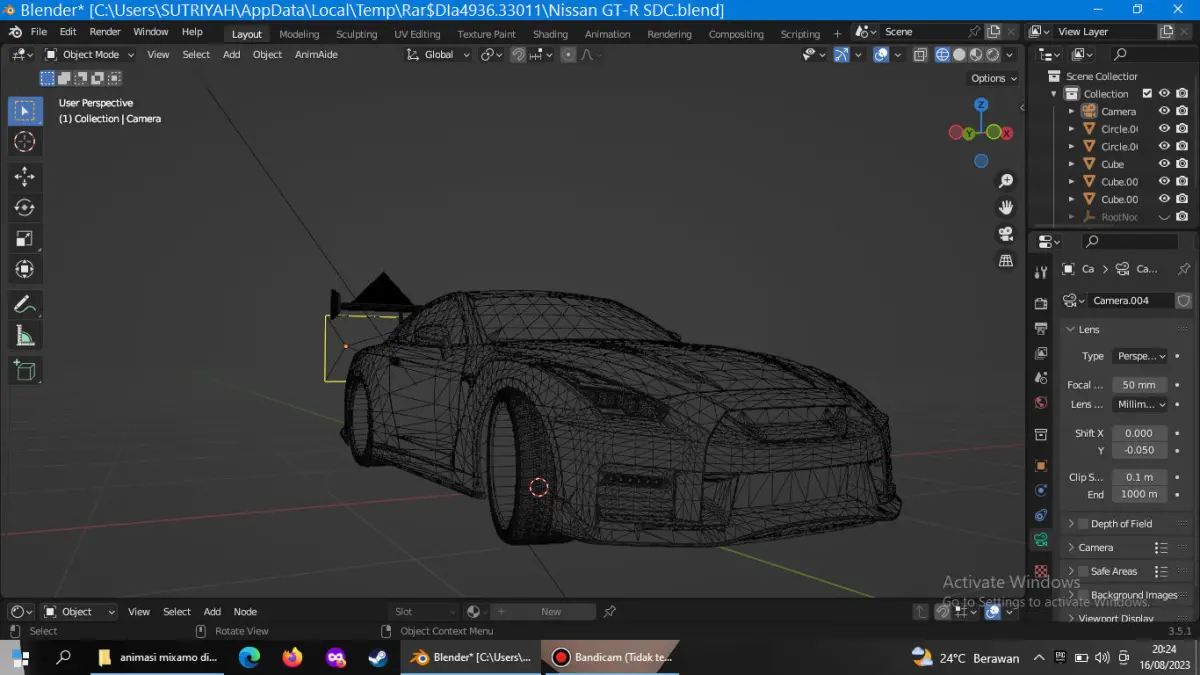Viewport: 1200px width, 675px height.
Task: Open the Output properties tab
Action: click(x=1041, y=328)
